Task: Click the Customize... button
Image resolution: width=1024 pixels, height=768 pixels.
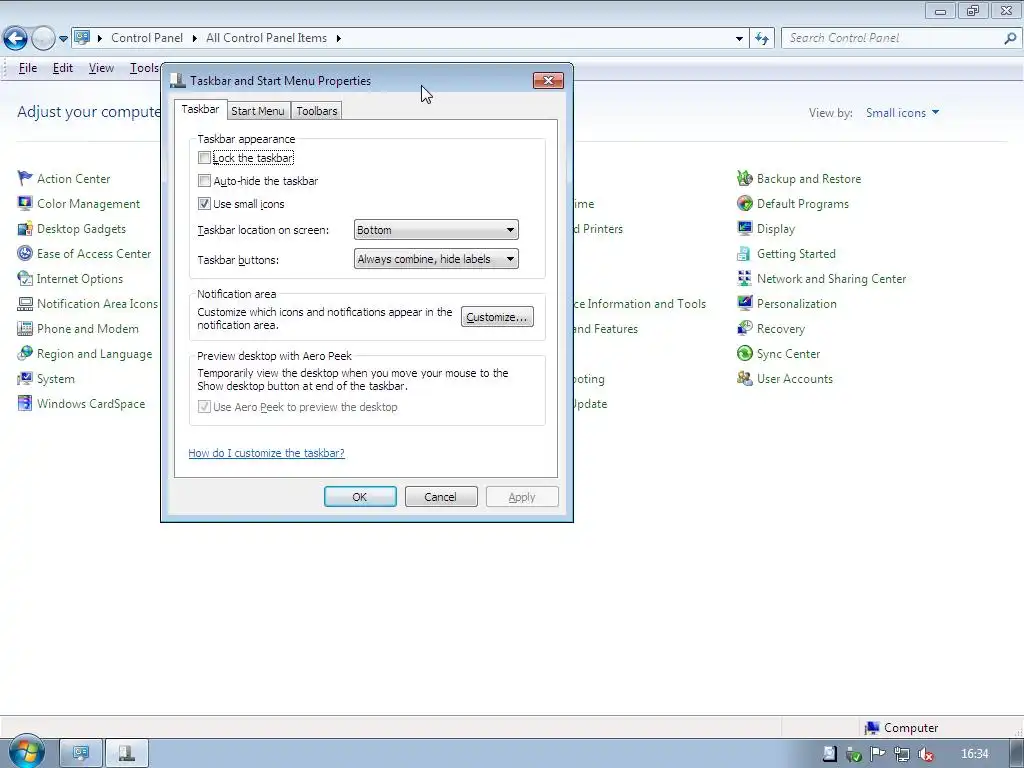Action: (x=497, y=317)
